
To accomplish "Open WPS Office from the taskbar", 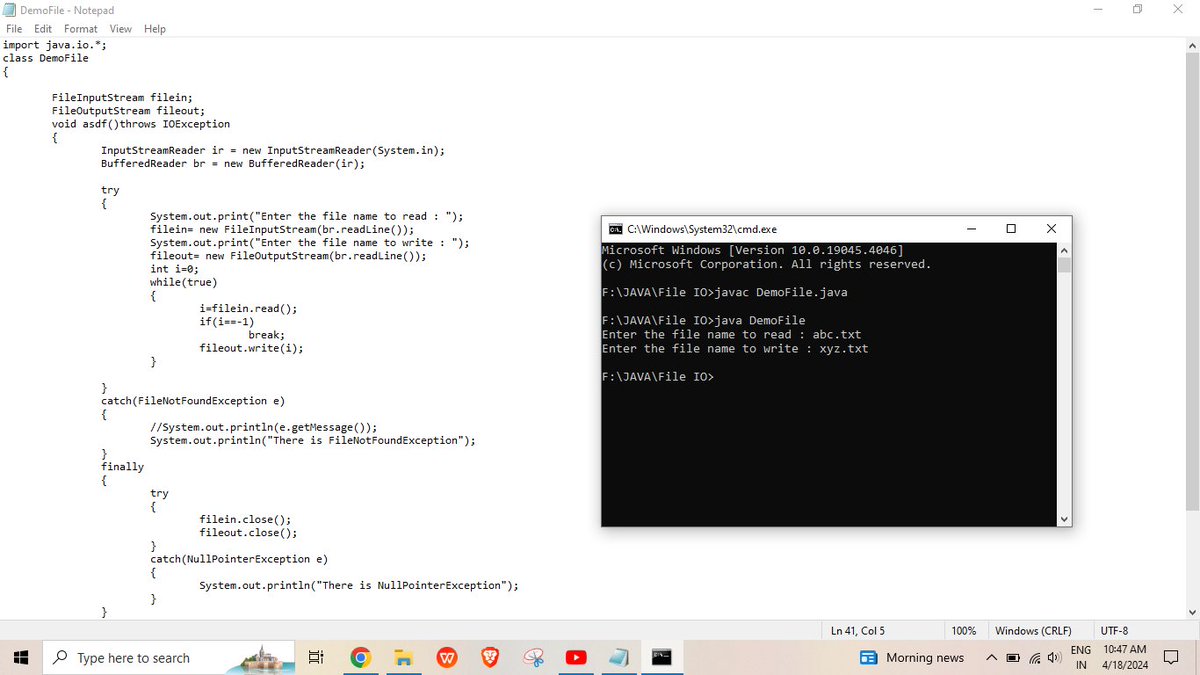I will (446, 657).
